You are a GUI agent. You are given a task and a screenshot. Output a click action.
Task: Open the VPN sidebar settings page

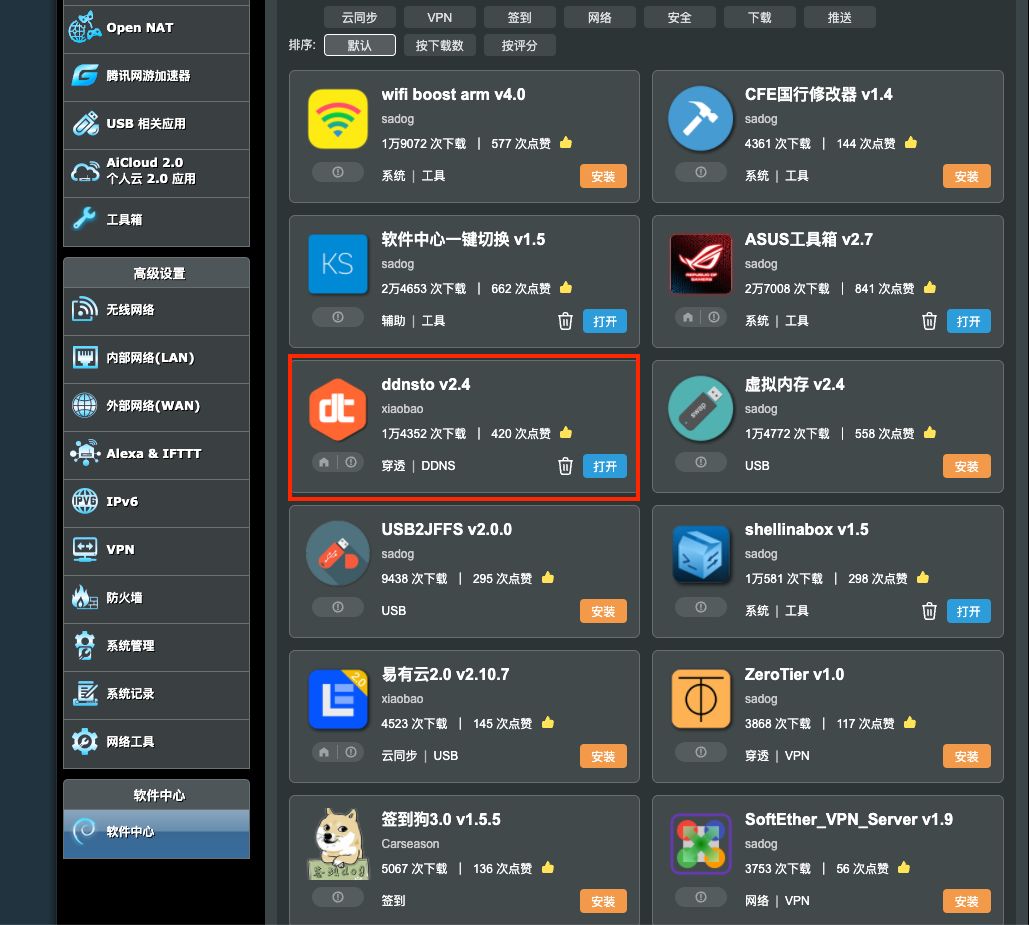(156, 550)
